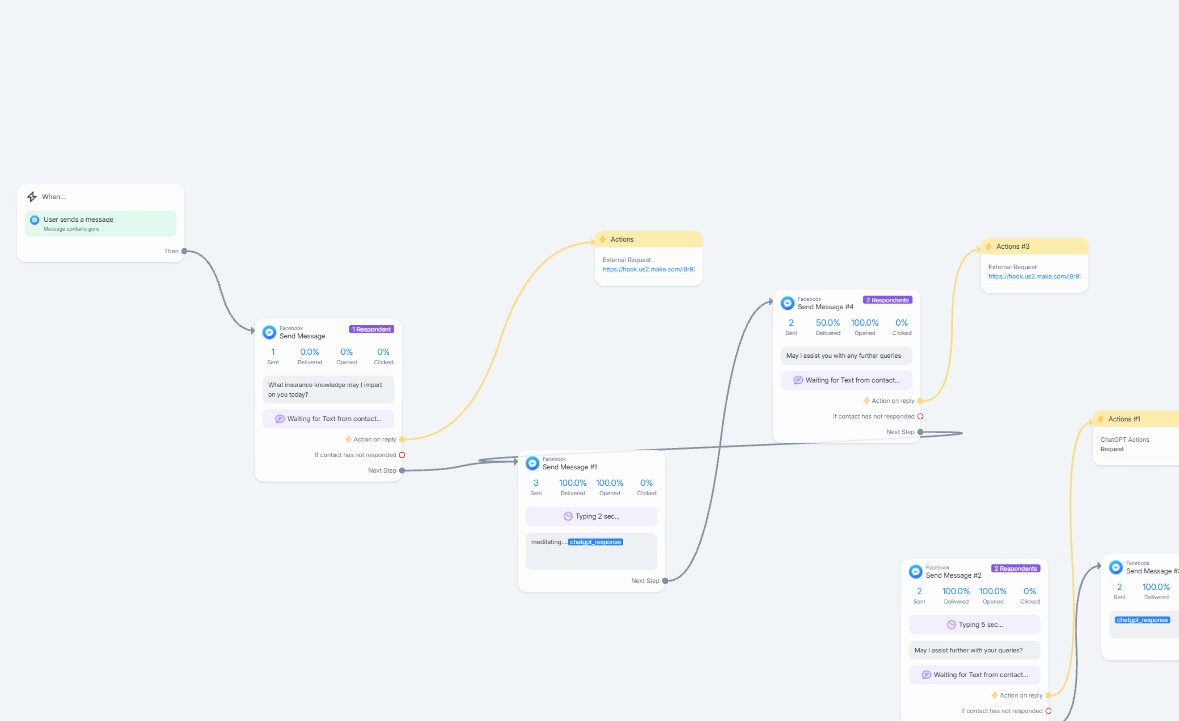Click the "Send Message #2" node title
Screen dimensions: 1179x721
click(x=953, y=575)
